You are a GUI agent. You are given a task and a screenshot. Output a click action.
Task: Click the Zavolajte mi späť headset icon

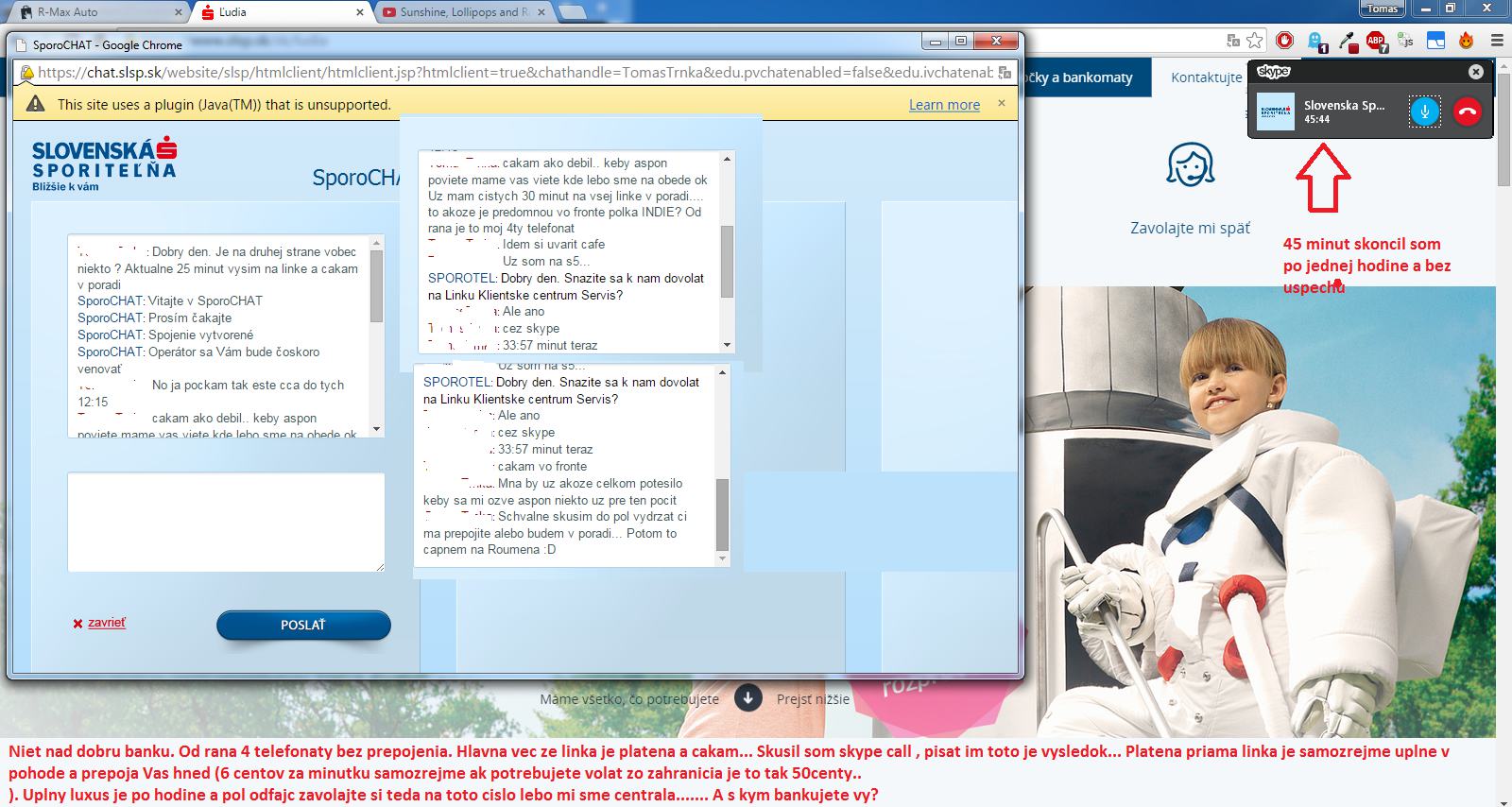coord(1190,166)
